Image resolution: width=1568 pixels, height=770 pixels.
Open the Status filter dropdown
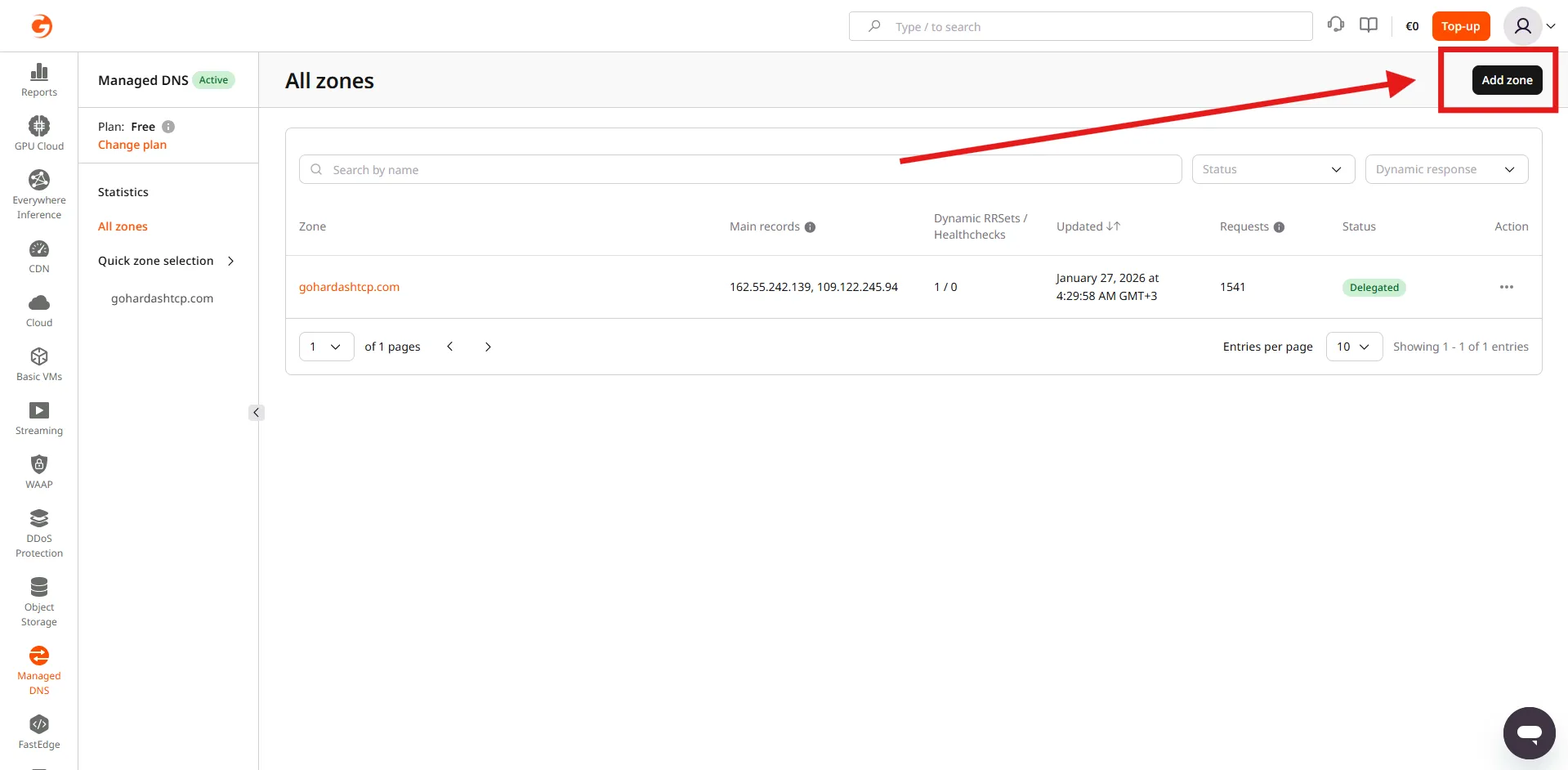1273,169
